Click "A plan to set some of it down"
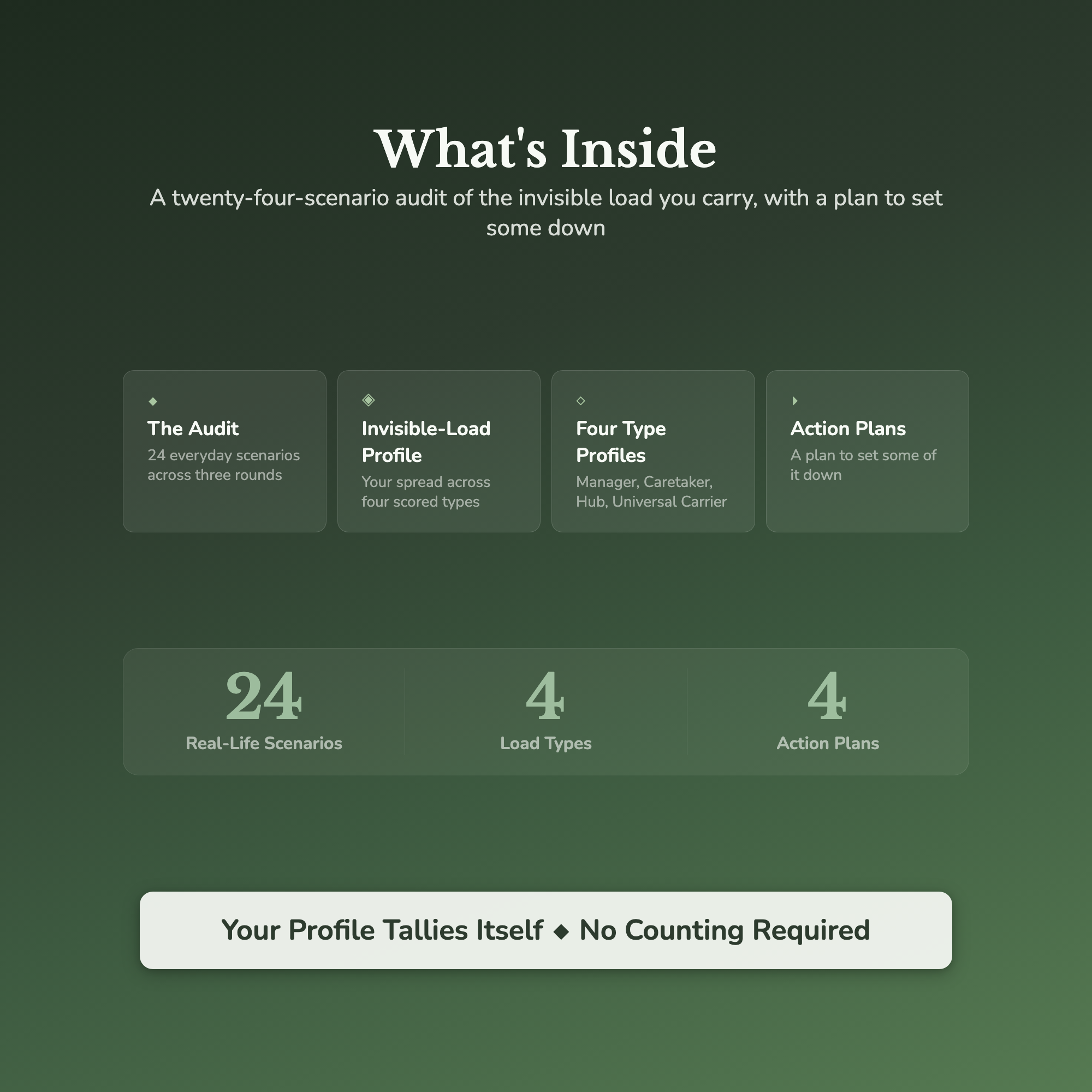The width and height of the screenshot is (1092, 1092). [x=863, y=465]
